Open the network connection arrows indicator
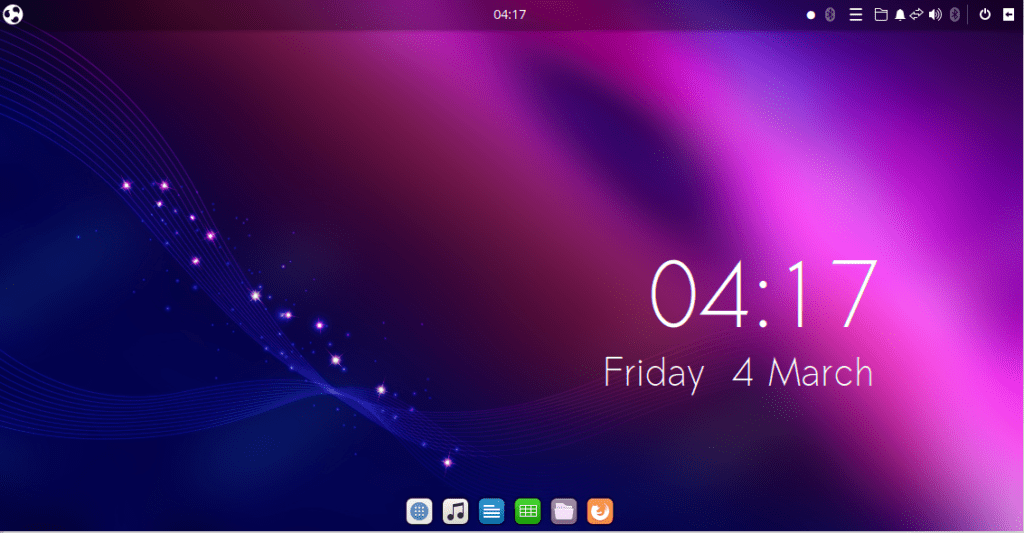 [917, 14]
